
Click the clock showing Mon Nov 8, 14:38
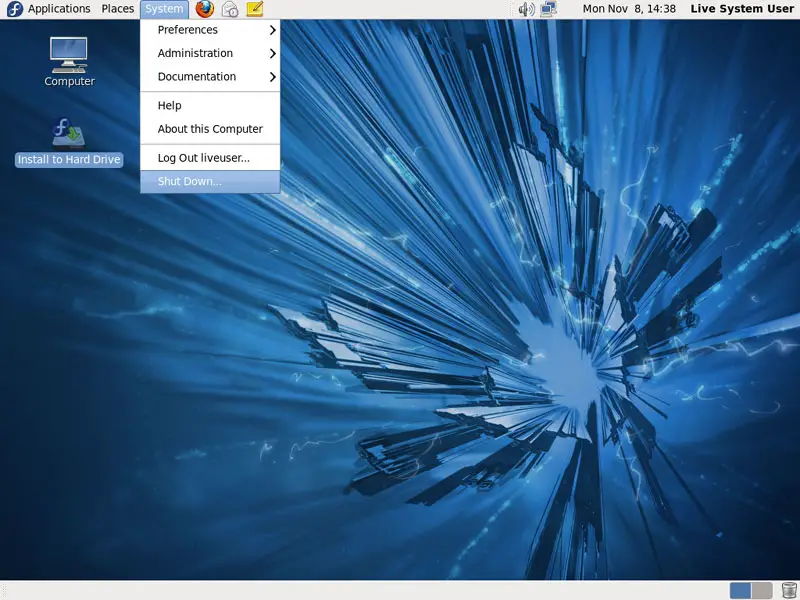629,9
